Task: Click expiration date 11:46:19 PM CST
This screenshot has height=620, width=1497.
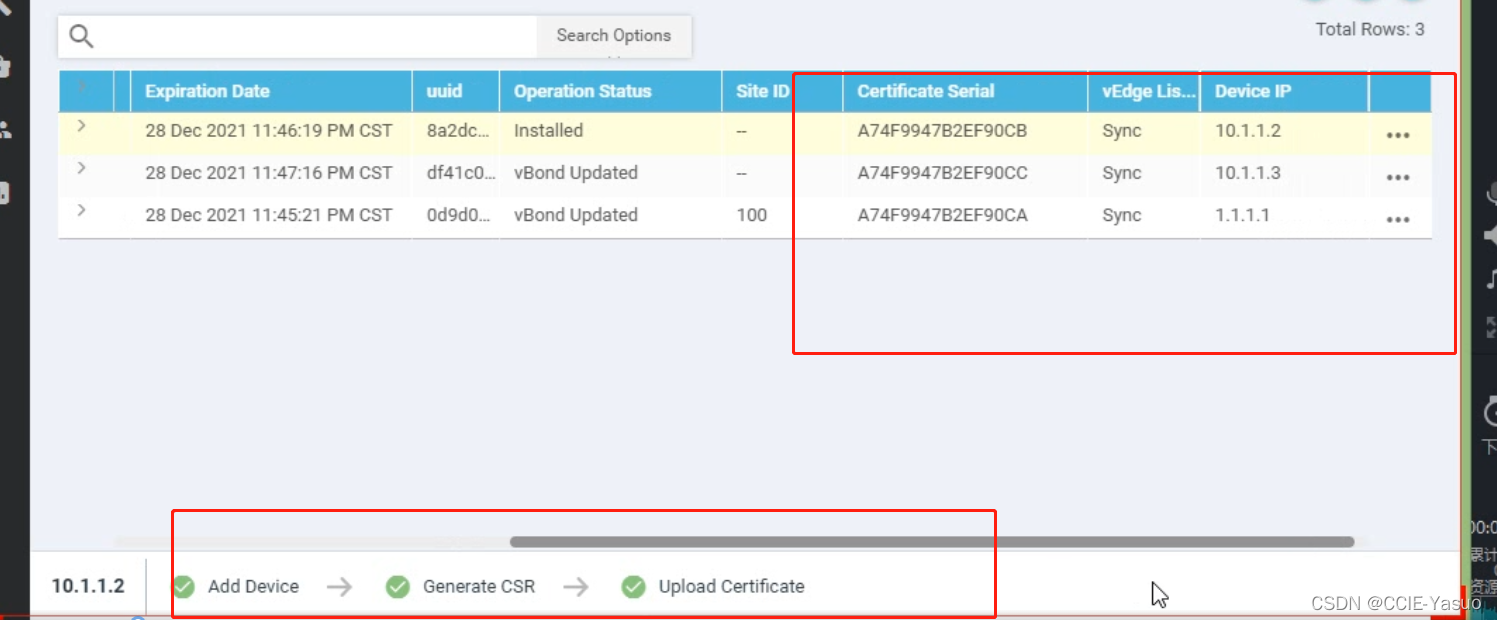Action: click(269, 131)
